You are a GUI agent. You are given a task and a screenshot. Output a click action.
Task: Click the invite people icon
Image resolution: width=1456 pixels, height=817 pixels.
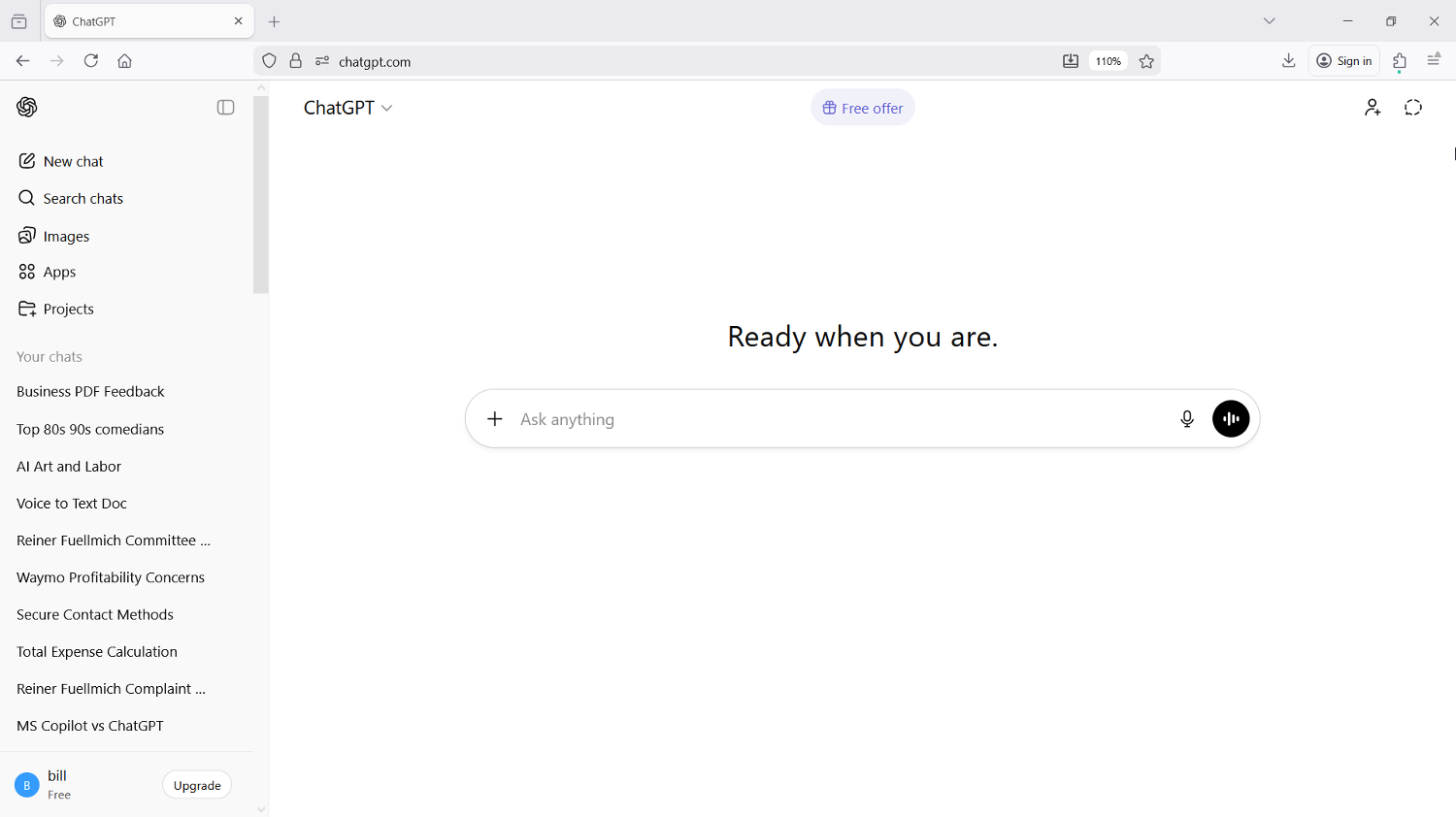point(1373,108)
